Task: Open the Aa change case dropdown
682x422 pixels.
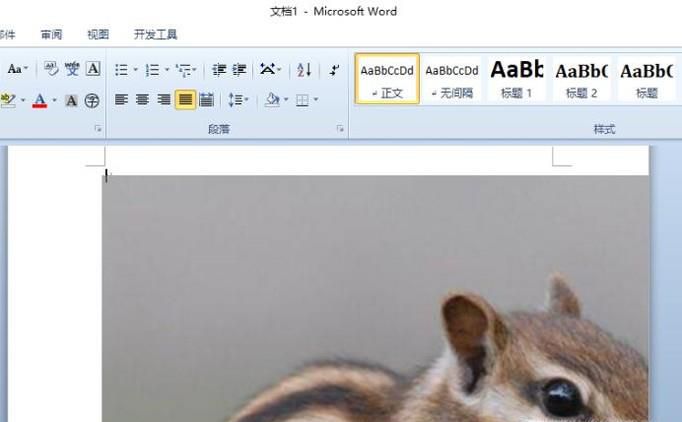Action: [18, 69]
